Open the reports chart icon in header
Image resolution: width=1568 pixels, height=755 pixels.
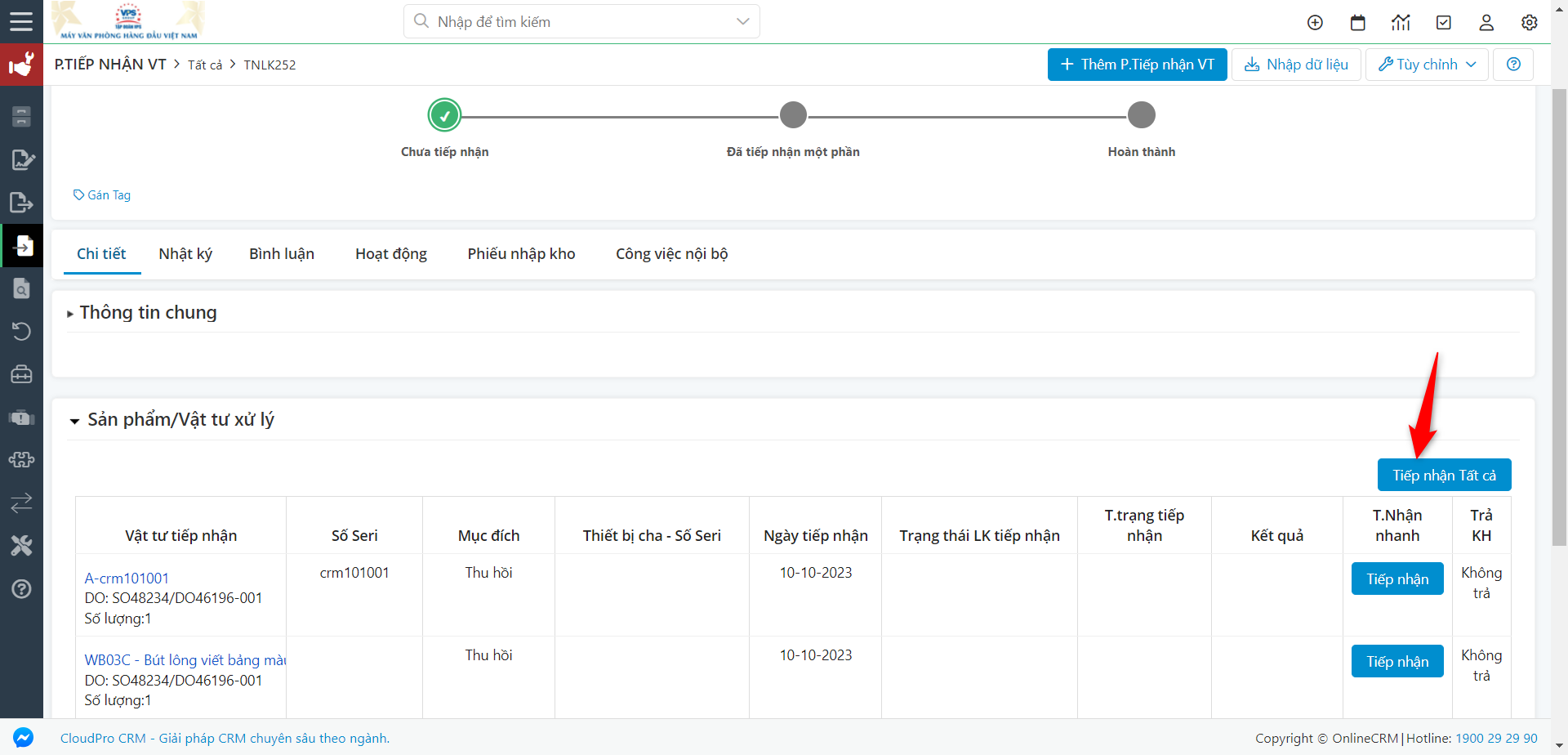(1401, 23)
